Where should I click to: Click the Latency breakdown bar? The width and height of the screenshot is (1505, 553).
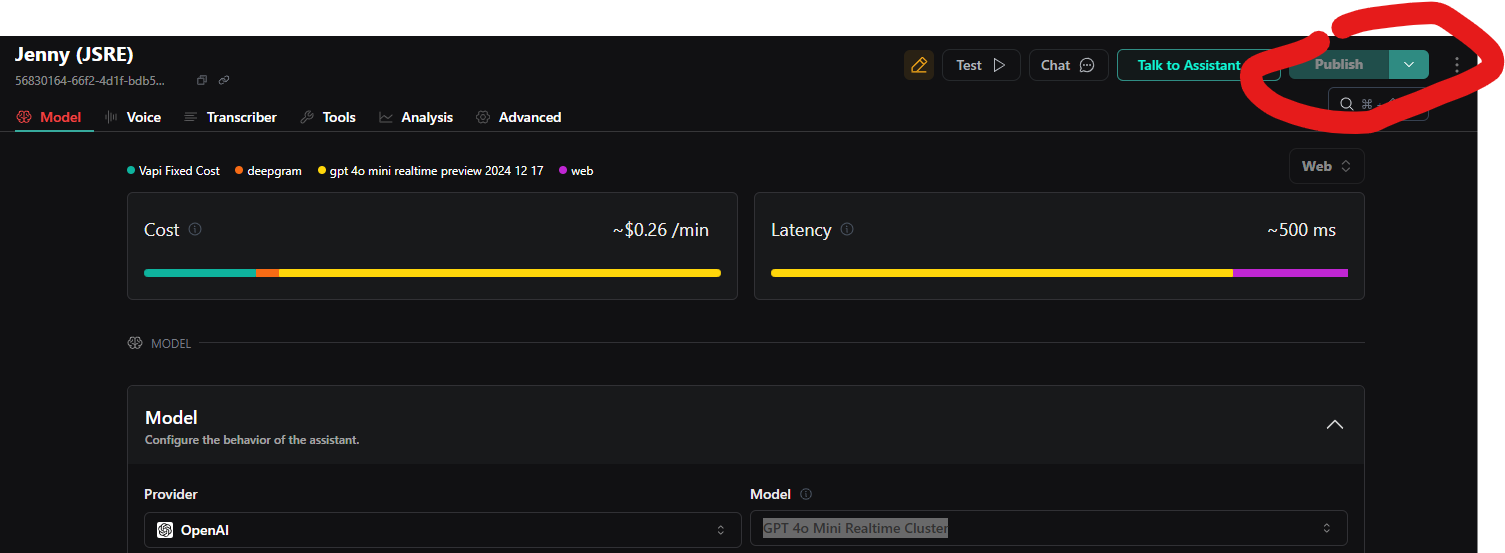point(1059,273)
